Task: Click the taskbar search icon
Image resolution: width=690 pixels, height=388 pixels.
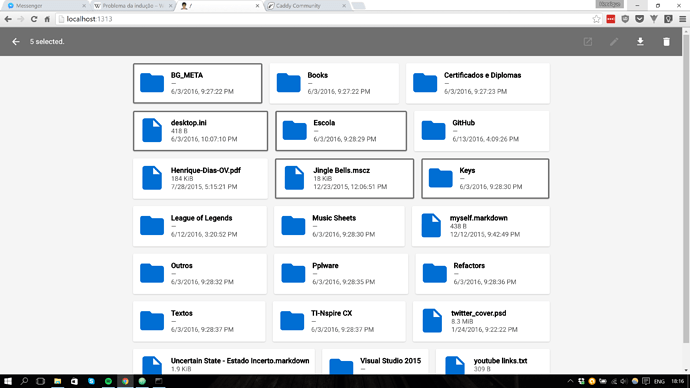Action: [x=24, y=381]
